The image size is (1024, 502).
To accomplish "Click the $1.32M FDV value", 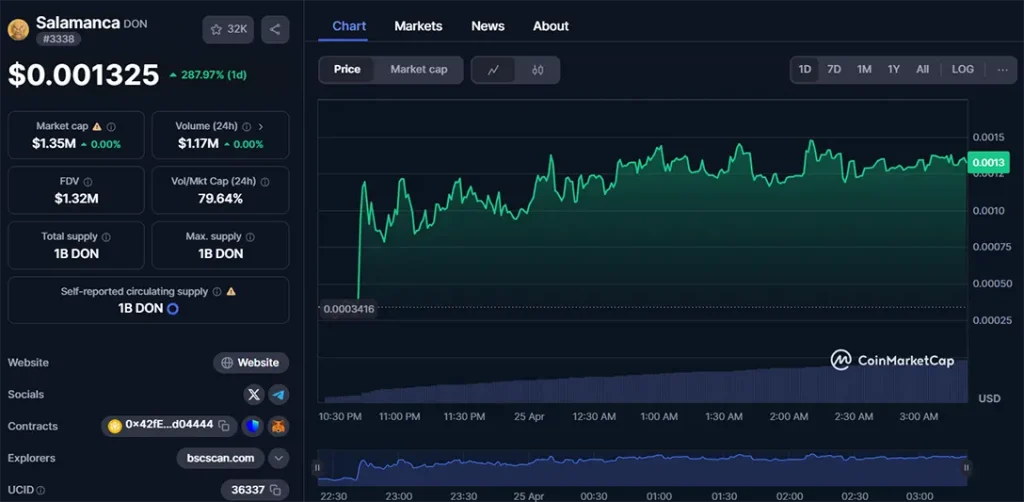I will pyautogui.click(x=76, y=199).
